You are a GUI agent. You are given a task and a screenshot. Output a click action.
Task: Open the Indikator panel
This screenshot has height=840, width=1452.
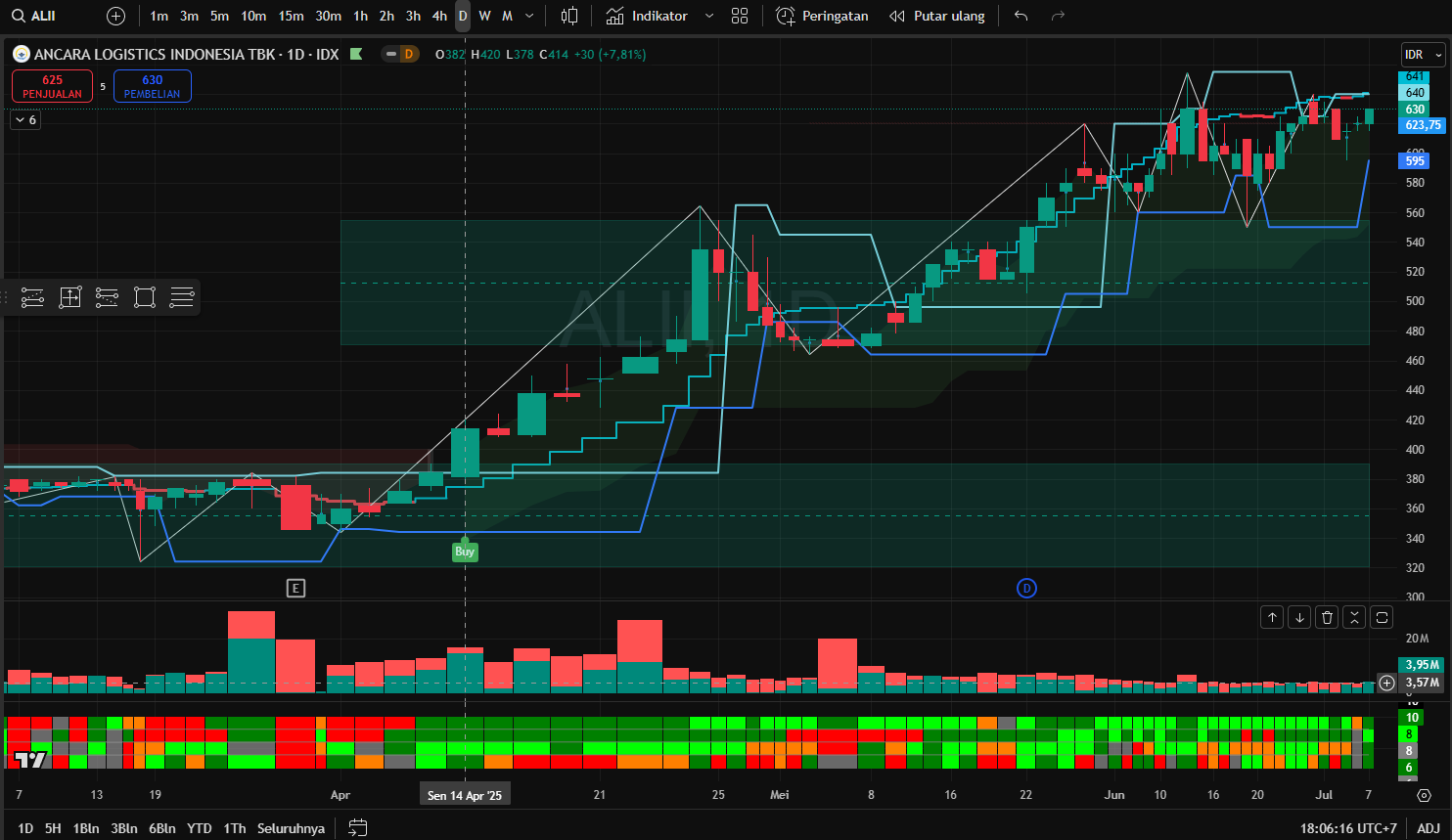pyautogui.click(x=646, y=16)
